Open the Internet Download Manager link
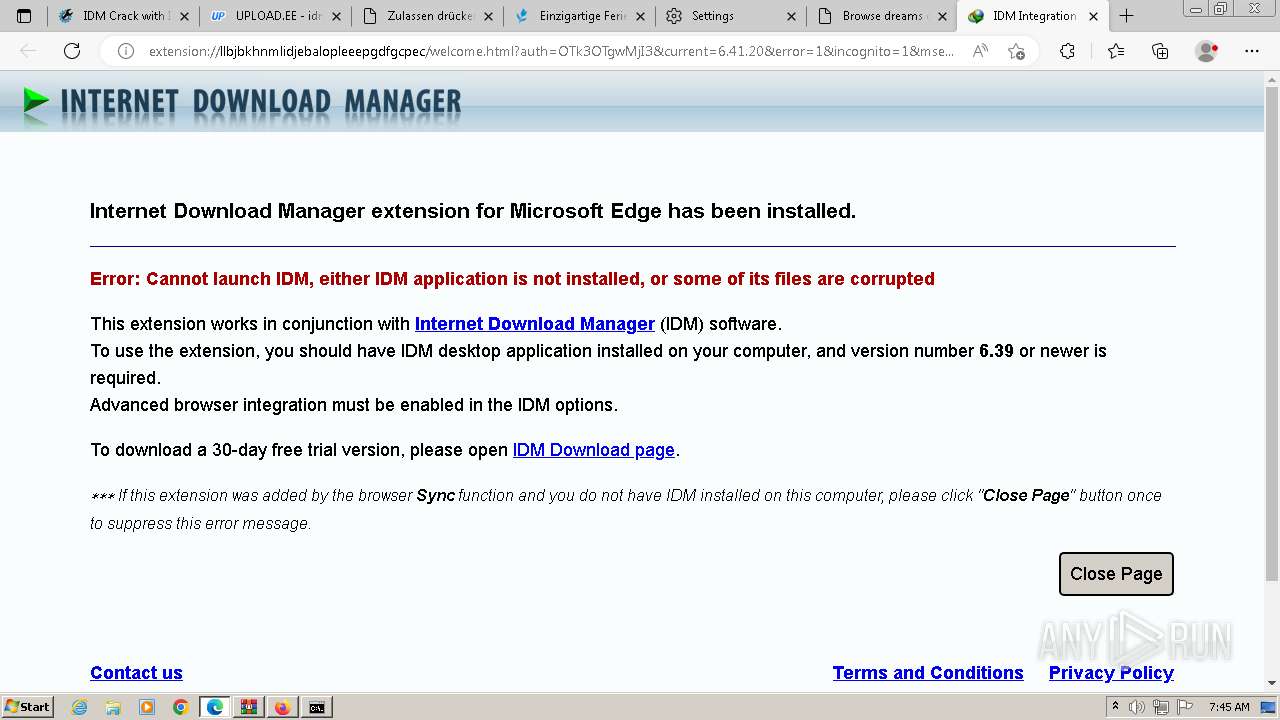The image size is (1280, 720). [x=535, y=324]
